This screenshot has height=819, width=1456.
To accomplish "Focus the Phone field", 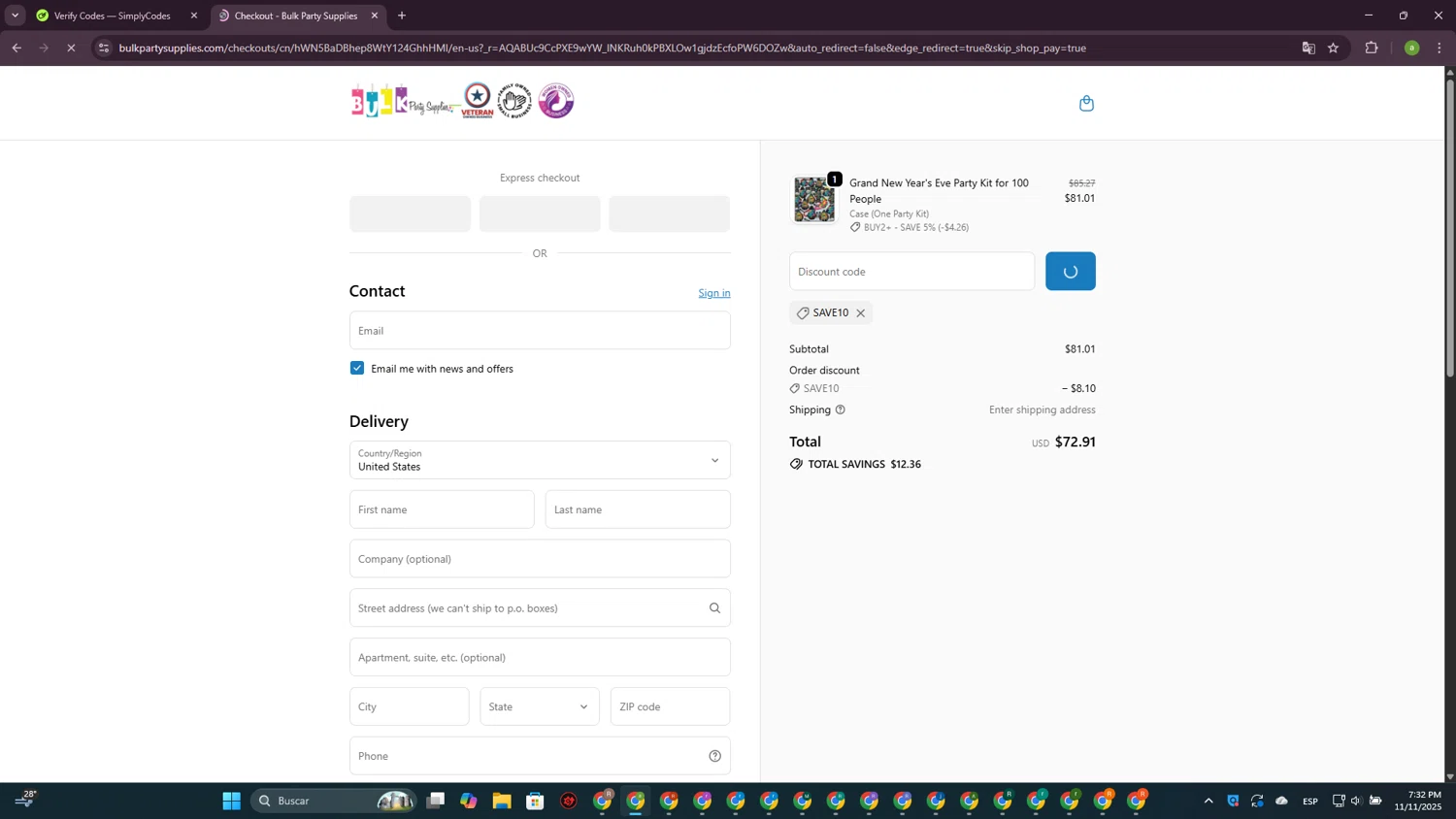I will [540, 756].
